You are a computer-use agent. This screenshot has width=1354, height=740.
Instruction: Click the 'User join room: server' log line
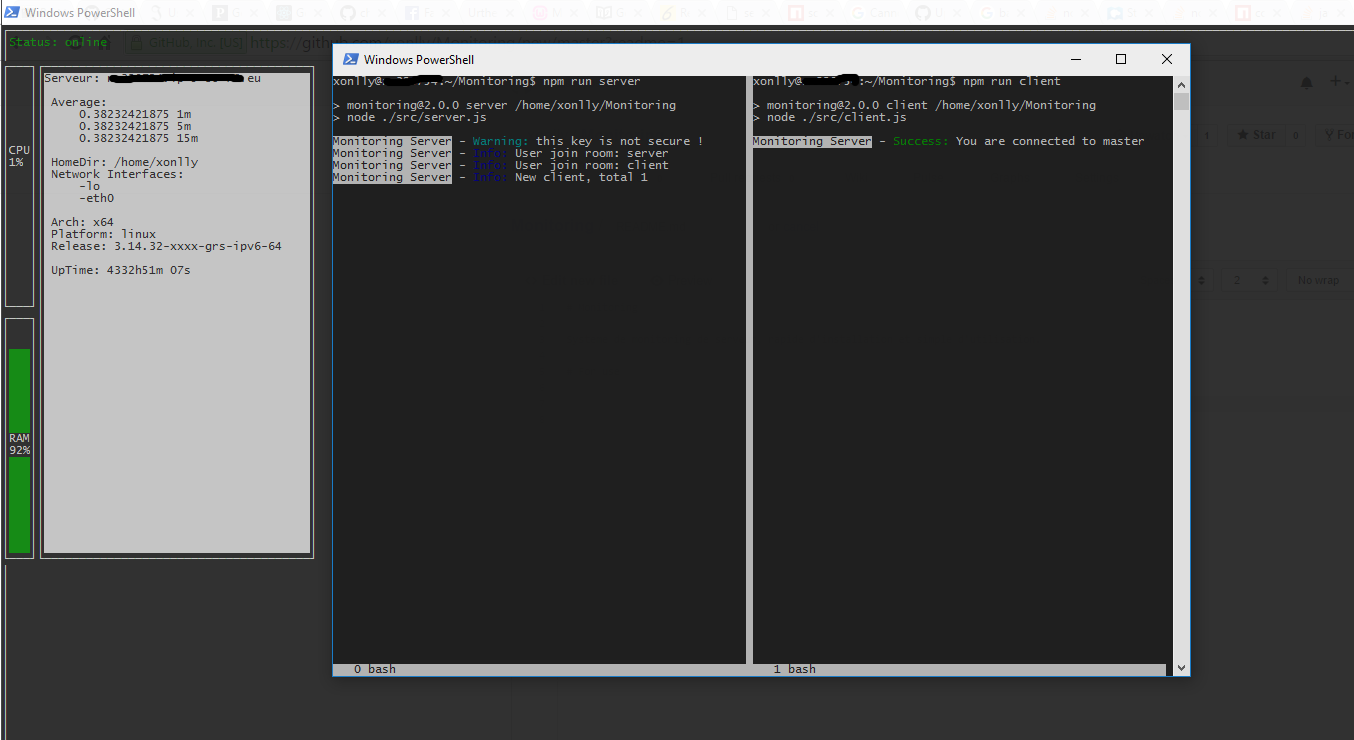tap(592, 153)
